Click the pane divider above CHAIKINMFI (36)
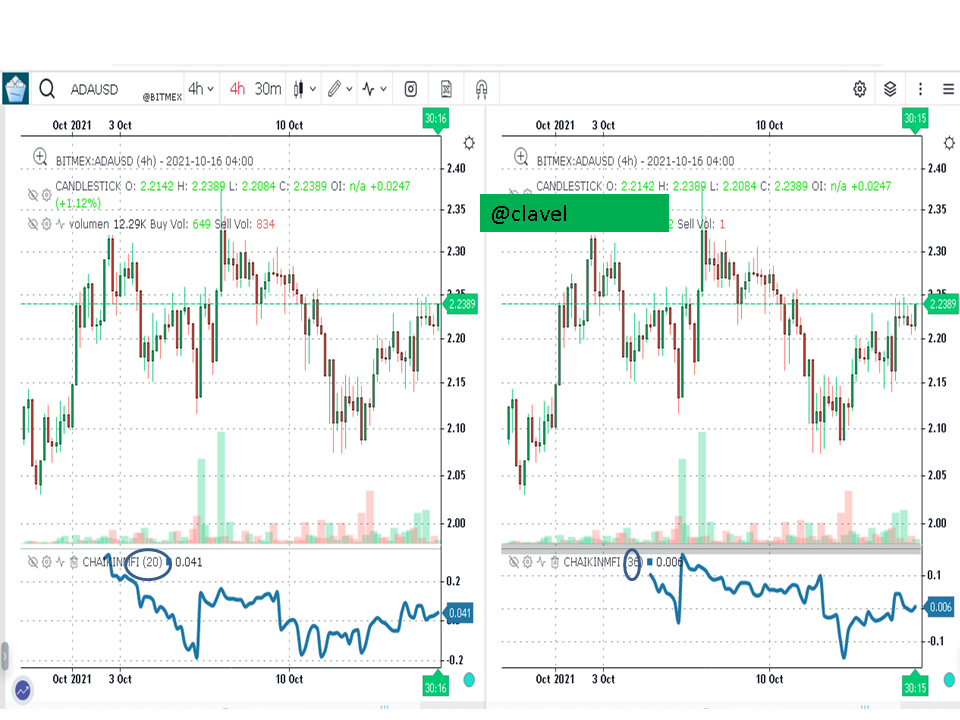This screenshot has height=720, width=960. (x=711, y=549)
